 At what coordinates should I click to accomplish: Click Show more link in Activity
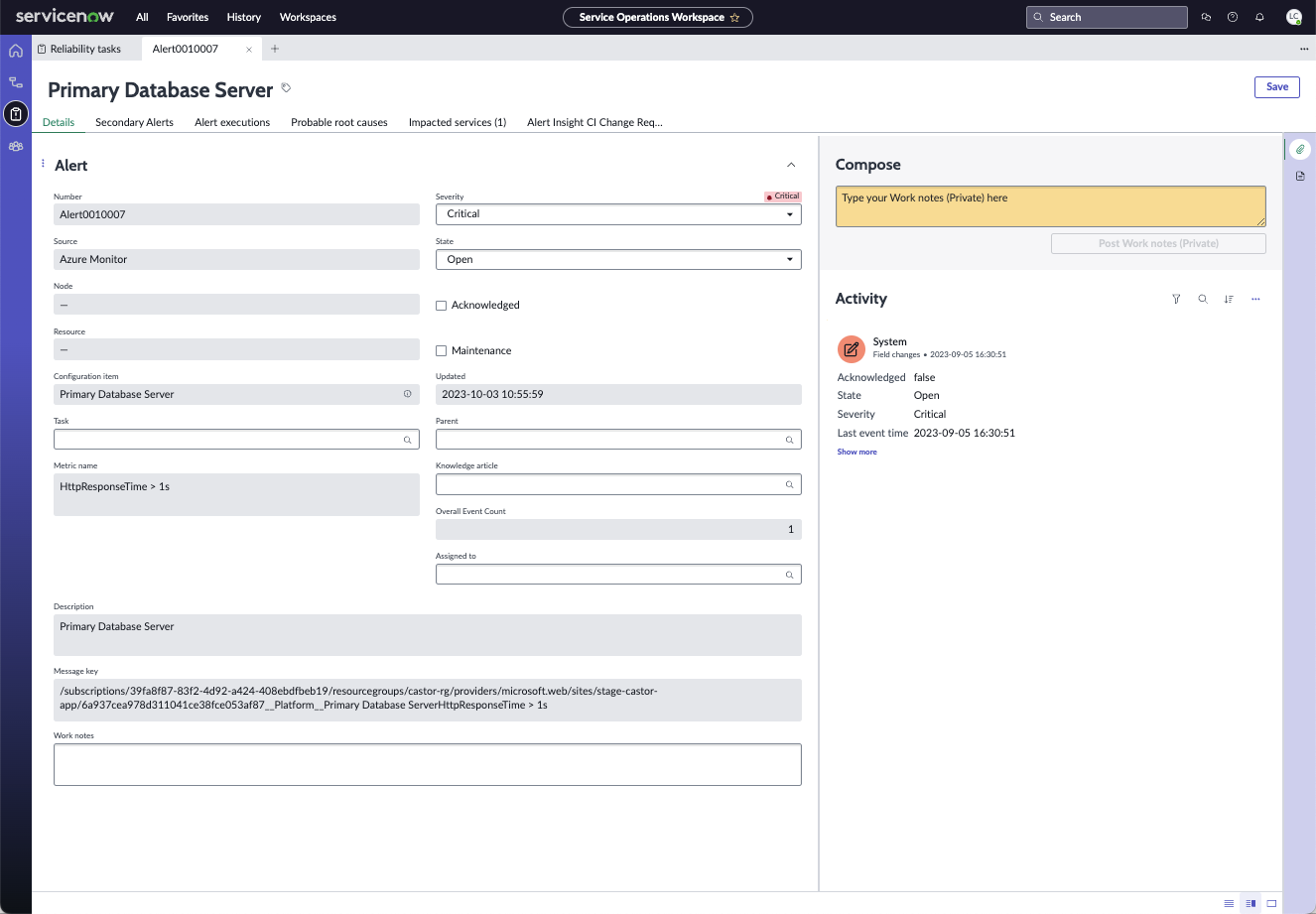[x=856, y=452]
